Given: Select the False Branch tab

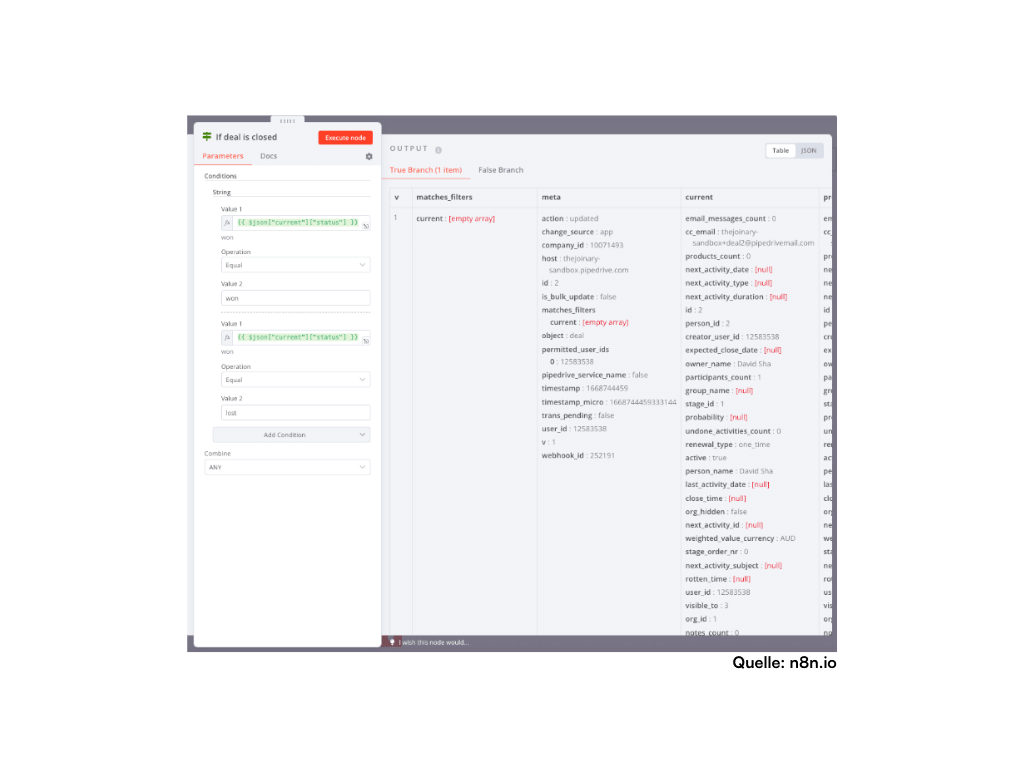Looking at the screenshot, I should pos(500,170).
